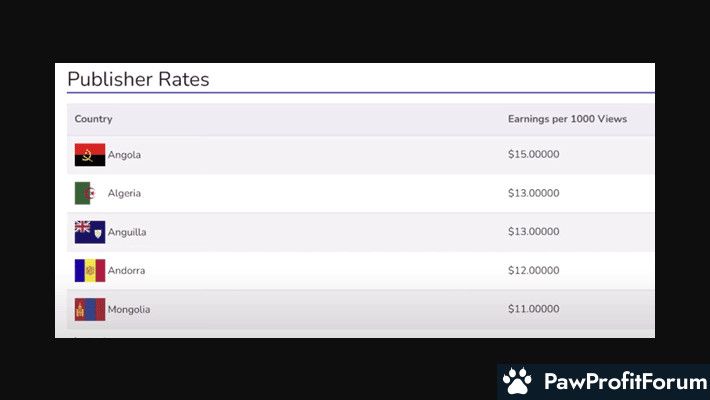Click Angola's $15.00000 earnings value
The height and width of the screenshot is (400, 710).
coord(533,155)
